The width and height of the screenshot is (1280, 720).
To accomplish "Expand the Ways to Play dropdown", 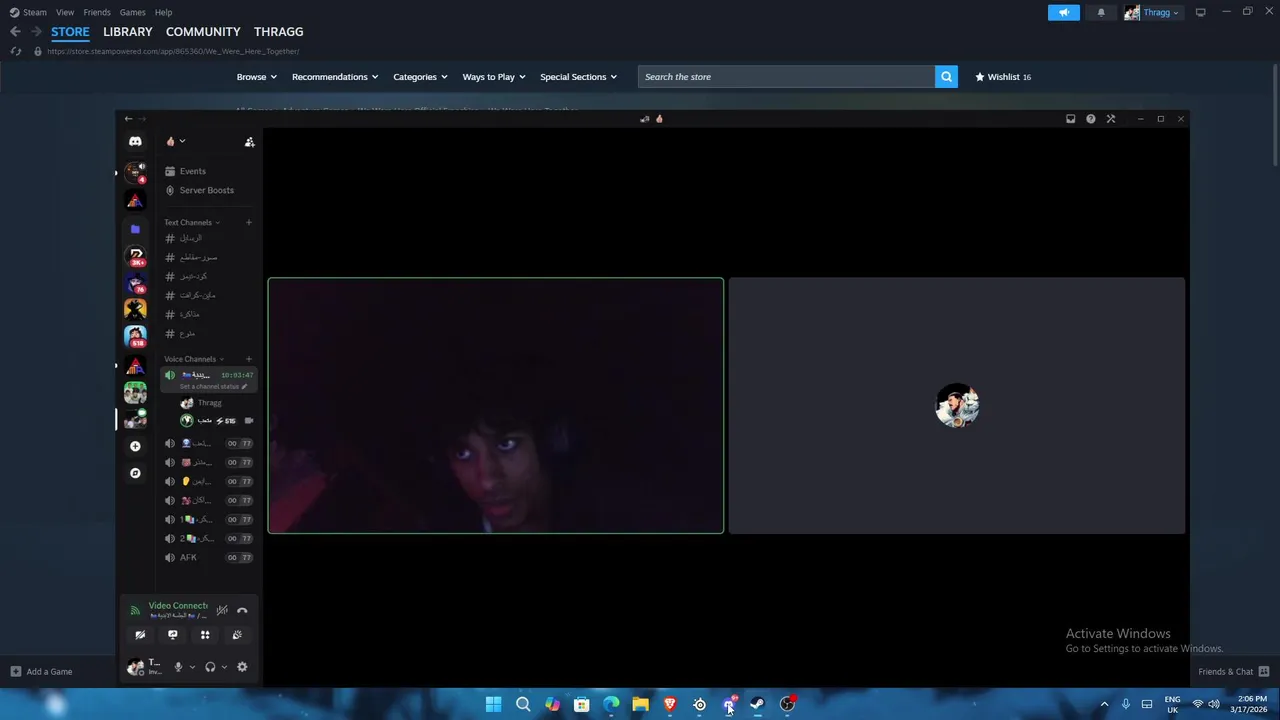I will pyautogui.click(x=494, y=77).
